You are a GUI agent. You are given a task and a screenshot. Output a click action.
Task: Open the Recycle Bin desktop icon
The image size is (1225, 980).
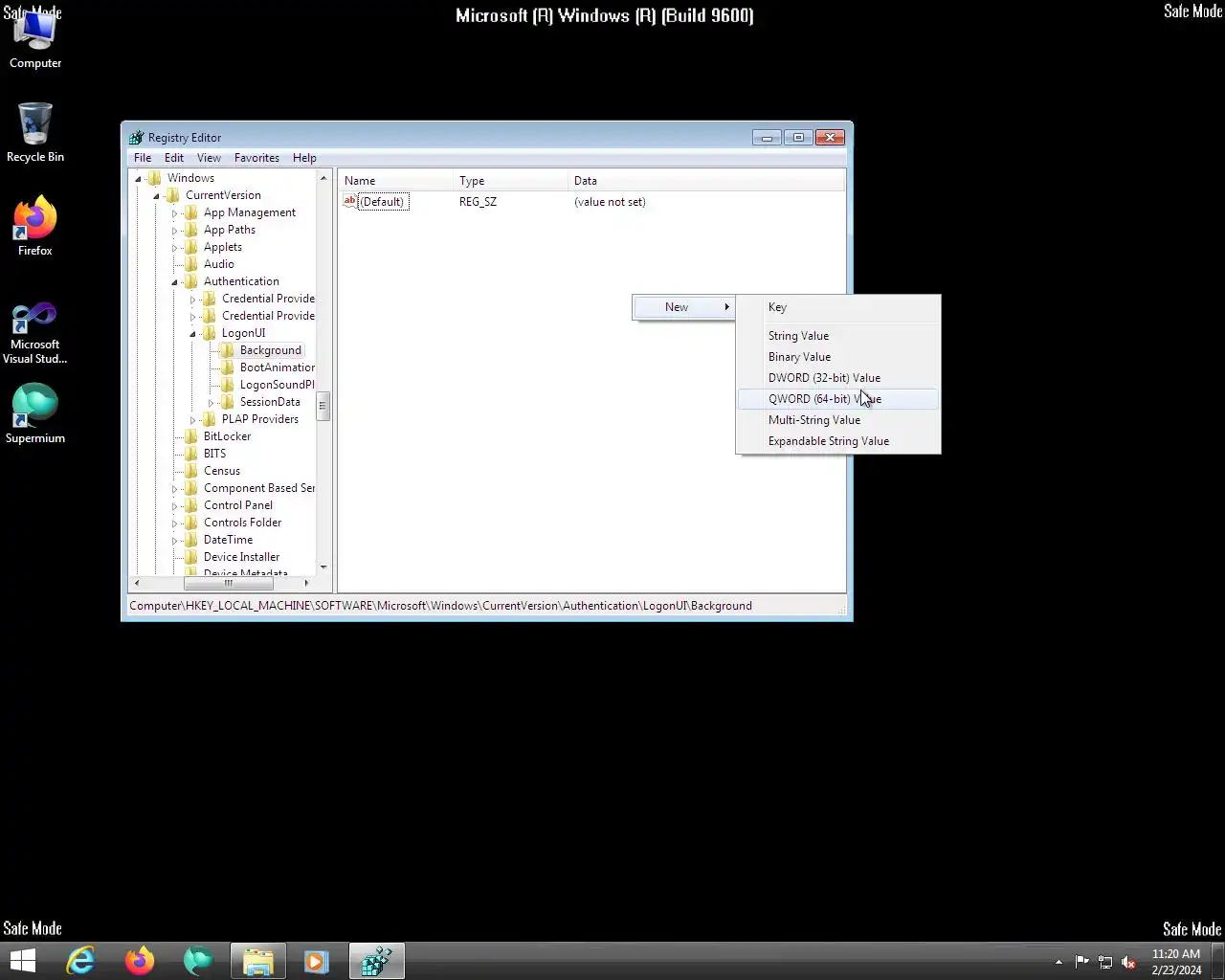pyautogui.click(x=35, y=132)
